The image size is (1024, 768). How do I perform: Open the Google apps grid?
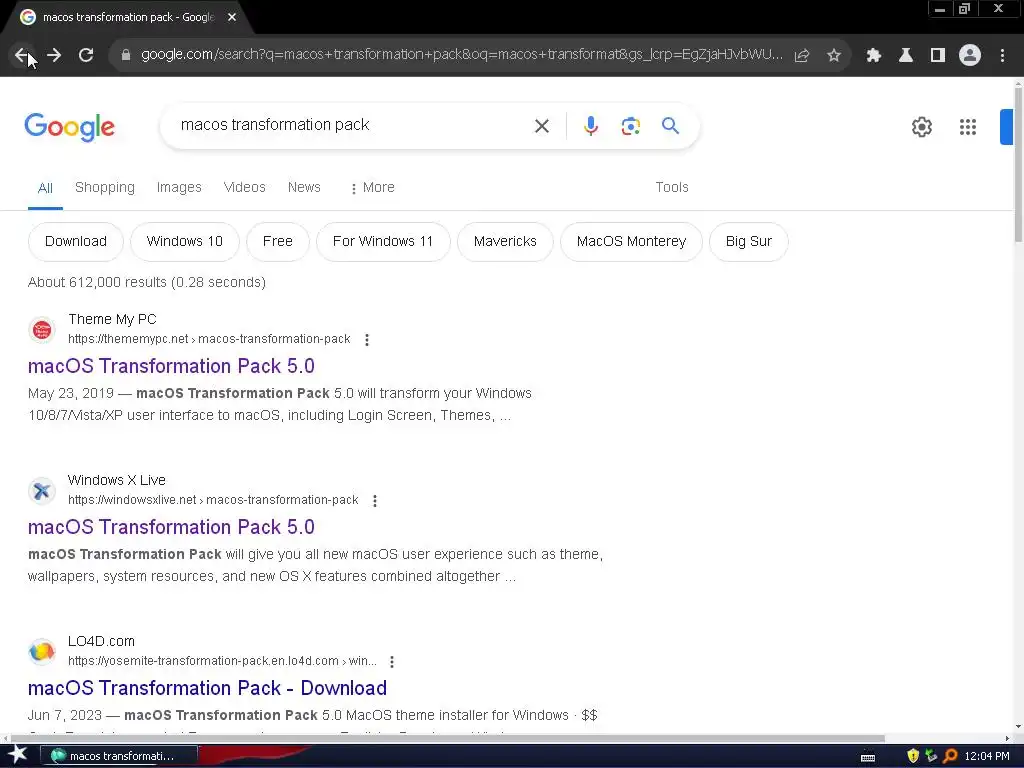[968, 127]
